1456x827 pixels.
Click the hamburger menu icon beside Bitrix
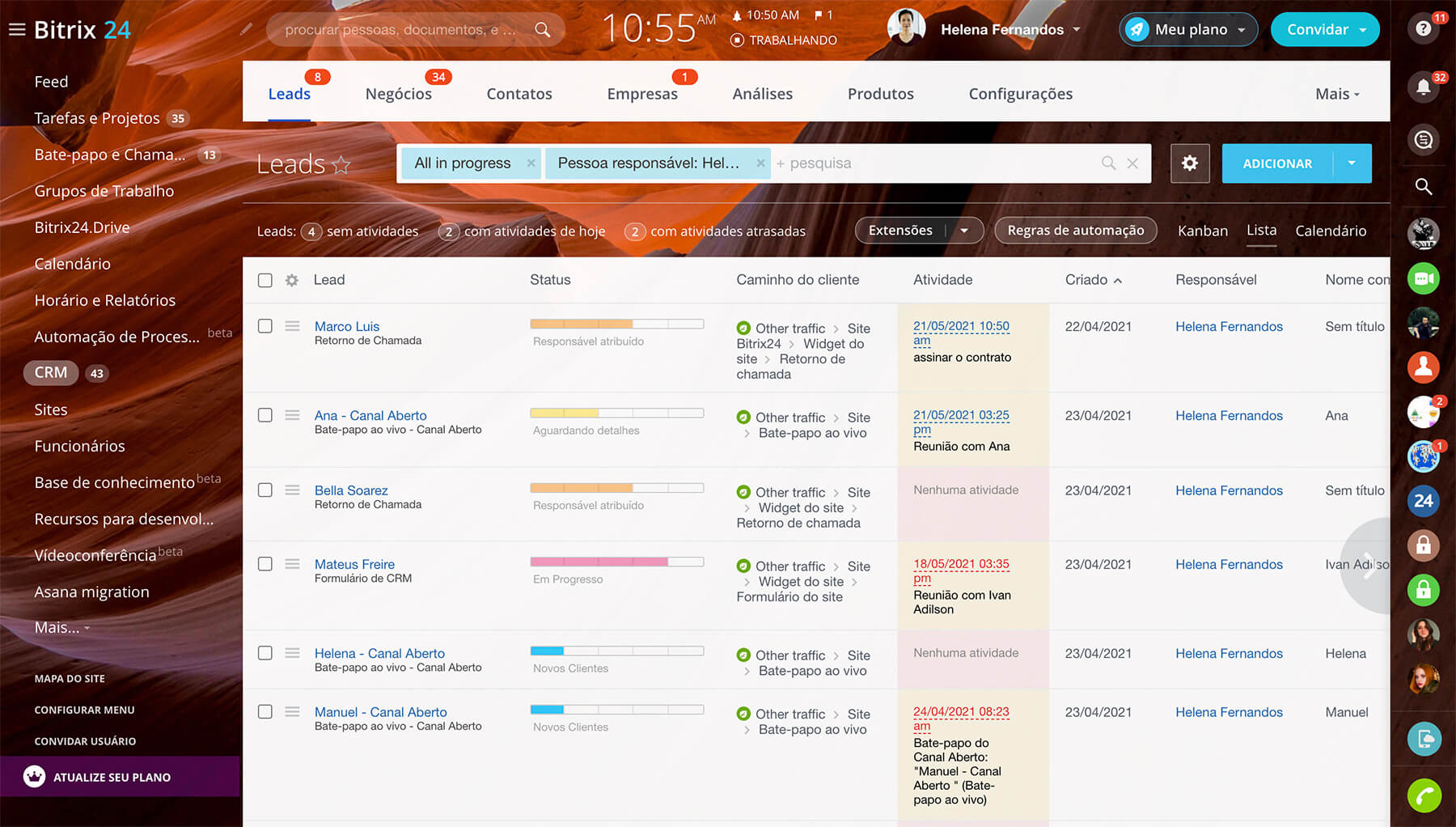coord(17,30)
